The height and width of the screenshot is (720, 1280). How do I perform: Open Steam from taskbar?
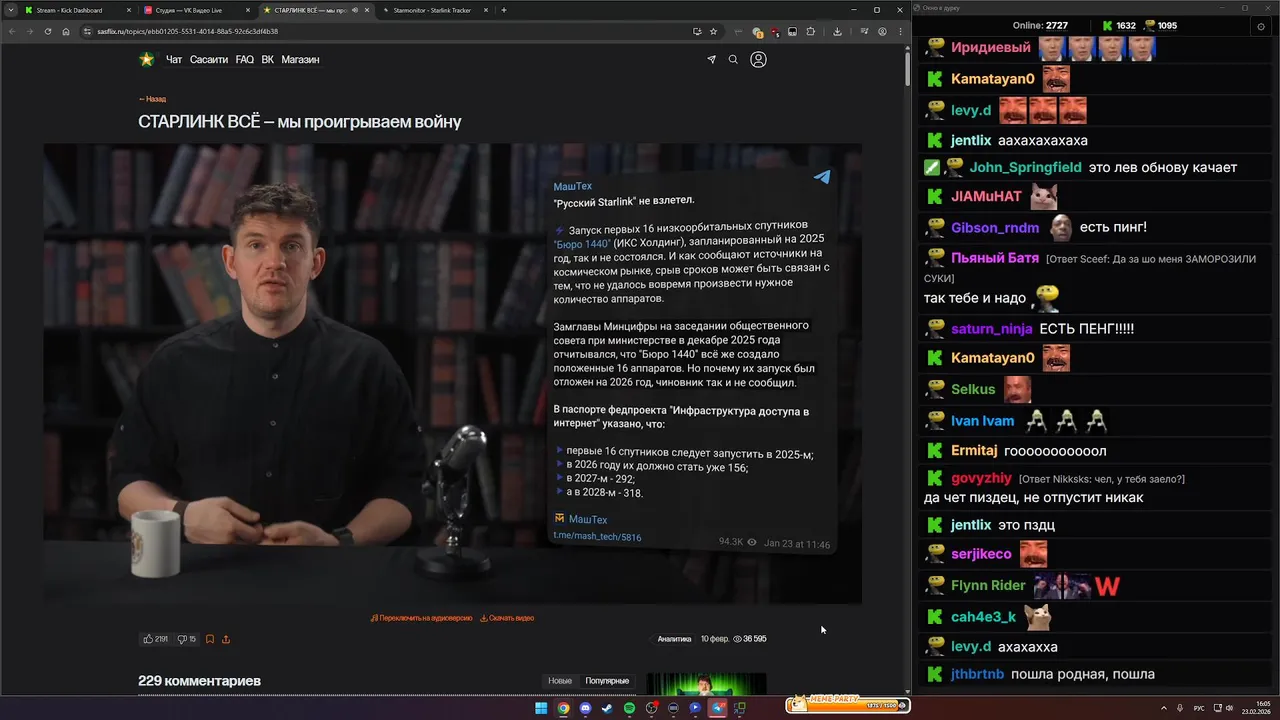(x=607, y=708)
